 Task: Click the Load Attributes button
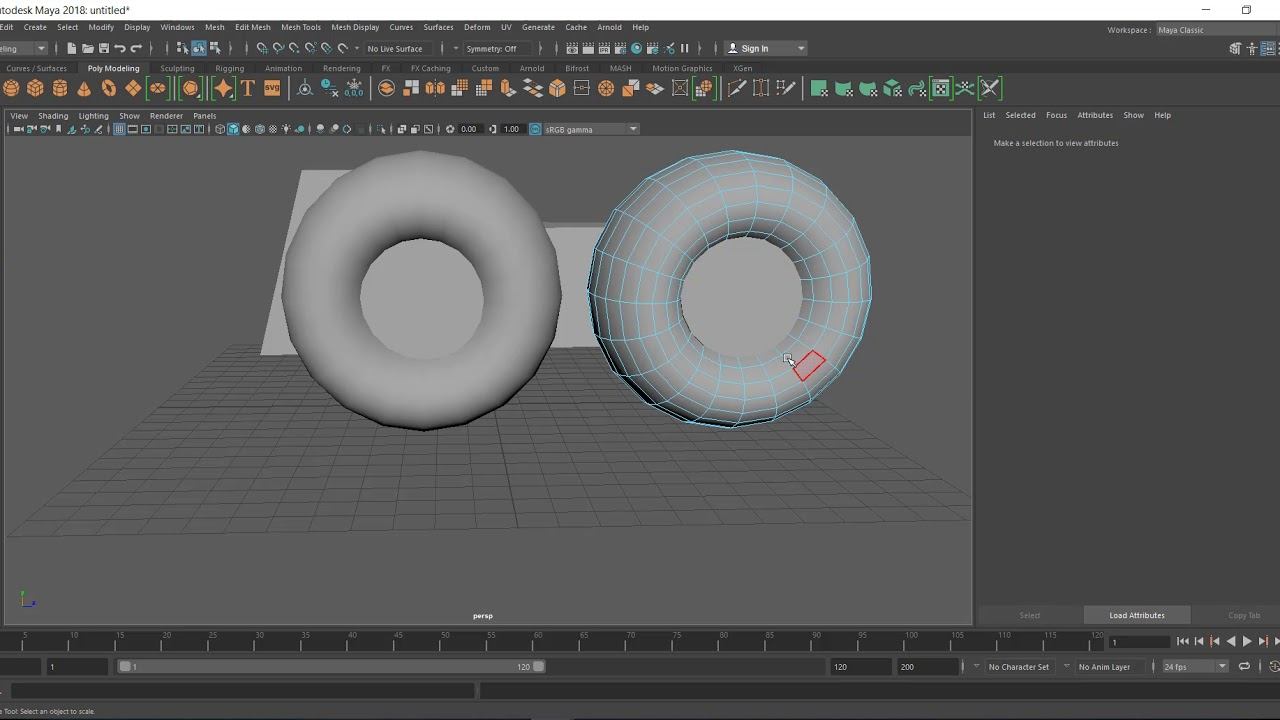pos(1136,615)
